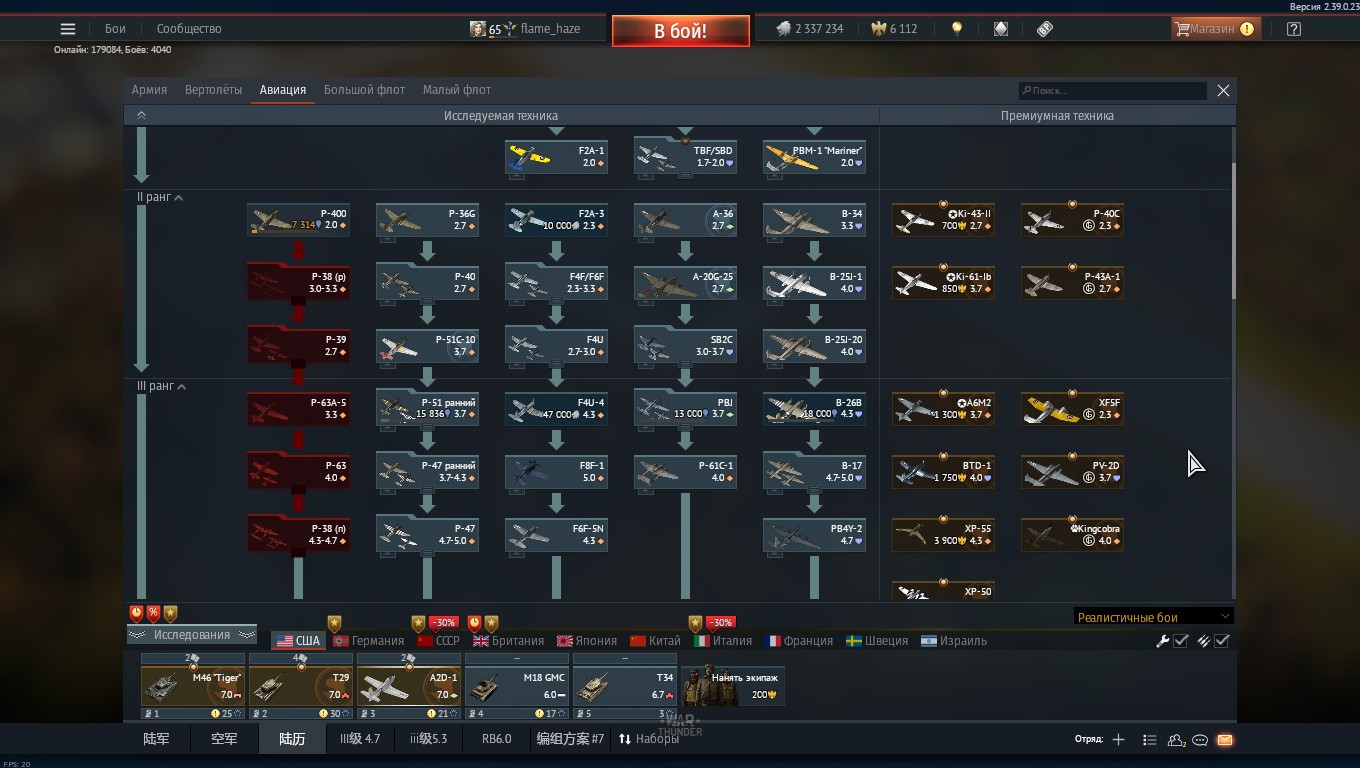
Task: Select the Япония nation tab
Action: [x=587, y=641]
